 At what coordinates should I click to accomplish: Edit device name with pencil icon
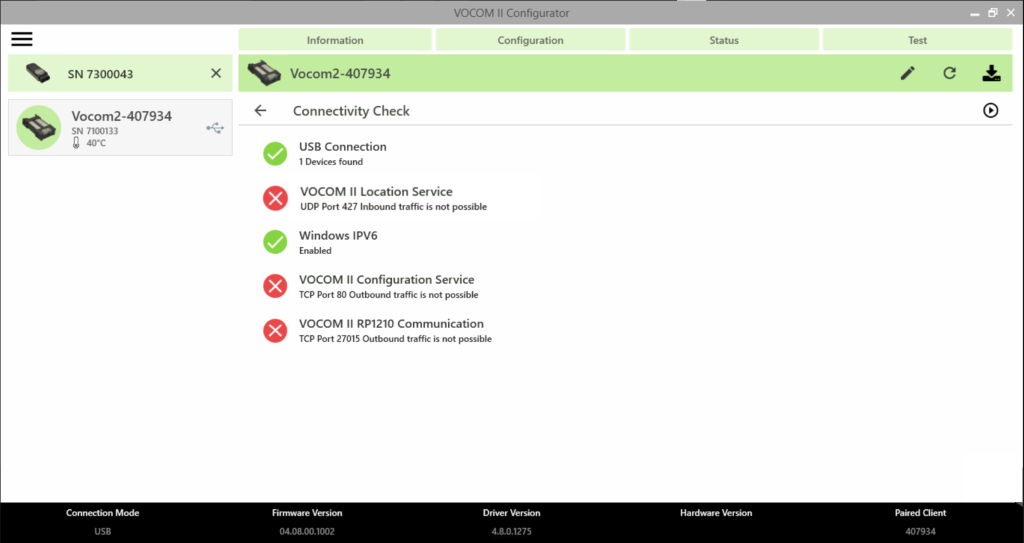tap(908, 73)
